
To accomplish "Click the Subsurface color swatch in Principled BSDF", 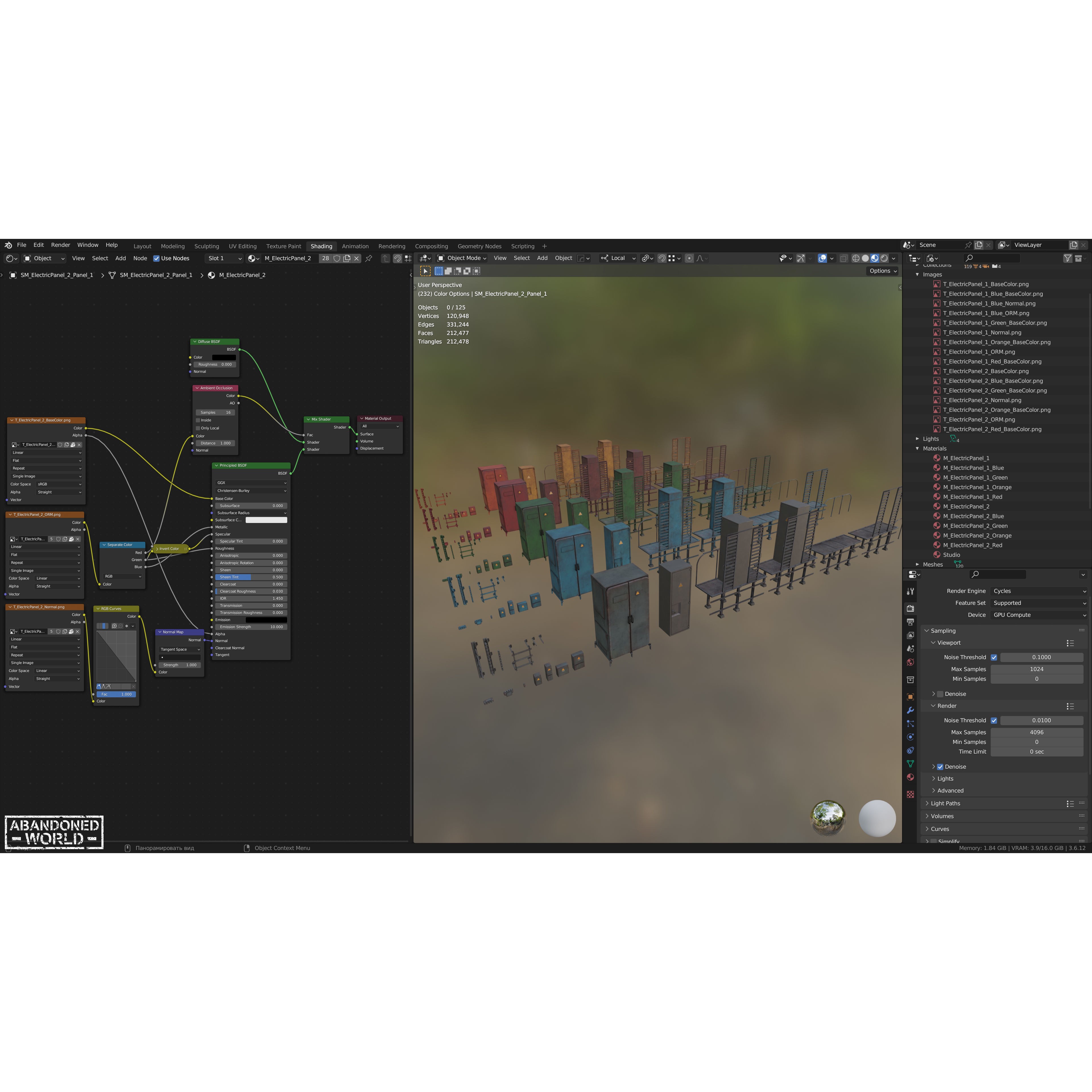I will [x=266, y=520].
